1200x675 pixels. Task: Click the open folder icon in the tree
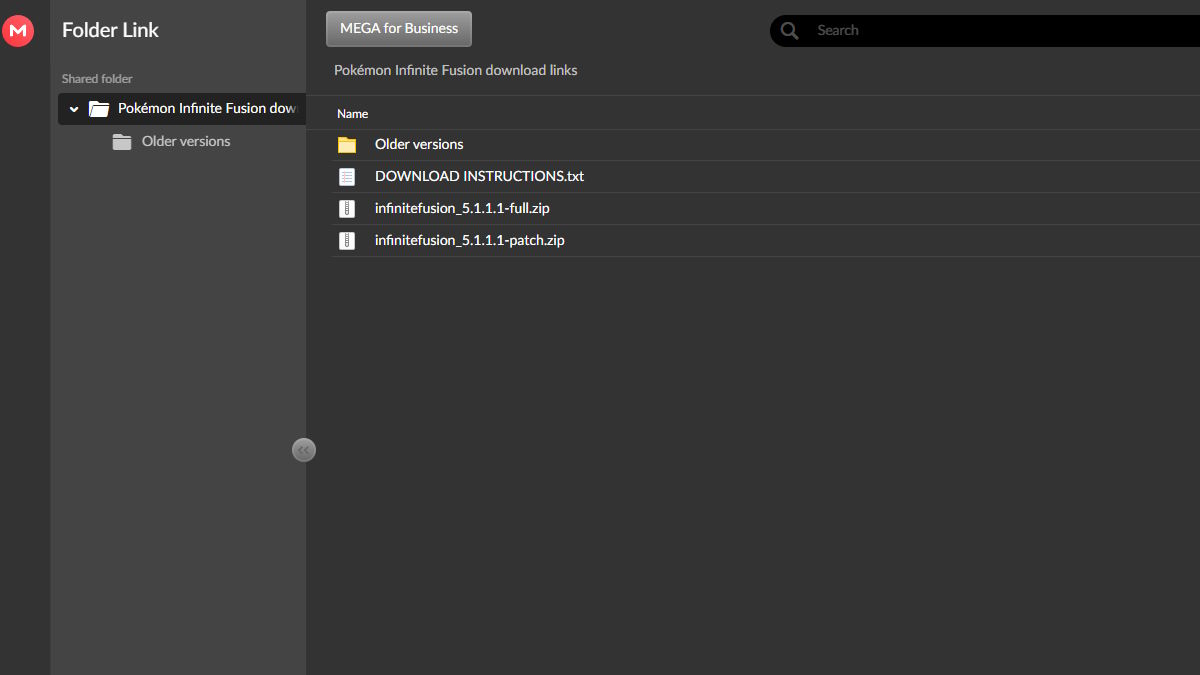coord(98,109)
